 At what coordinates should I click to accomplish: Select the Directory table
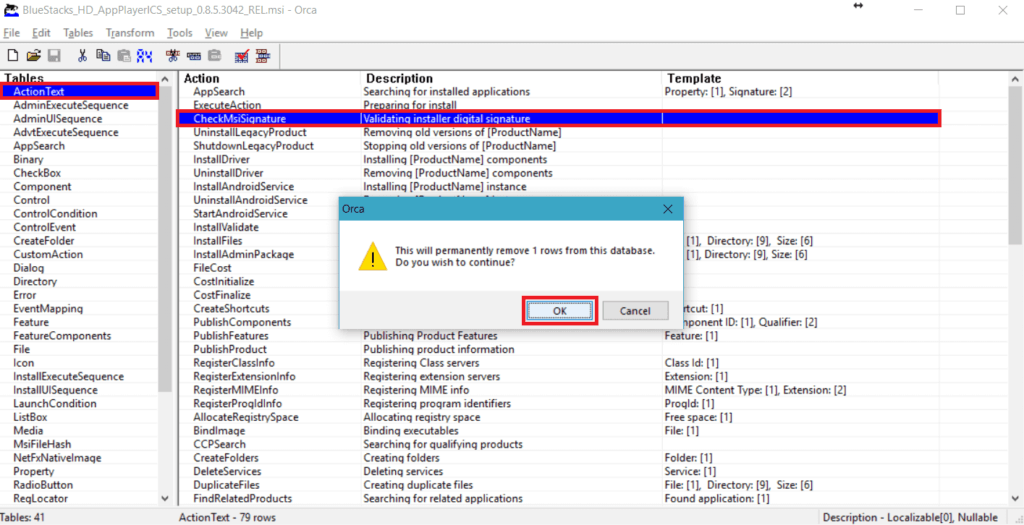pyautogui.click(x=35, y=281)
